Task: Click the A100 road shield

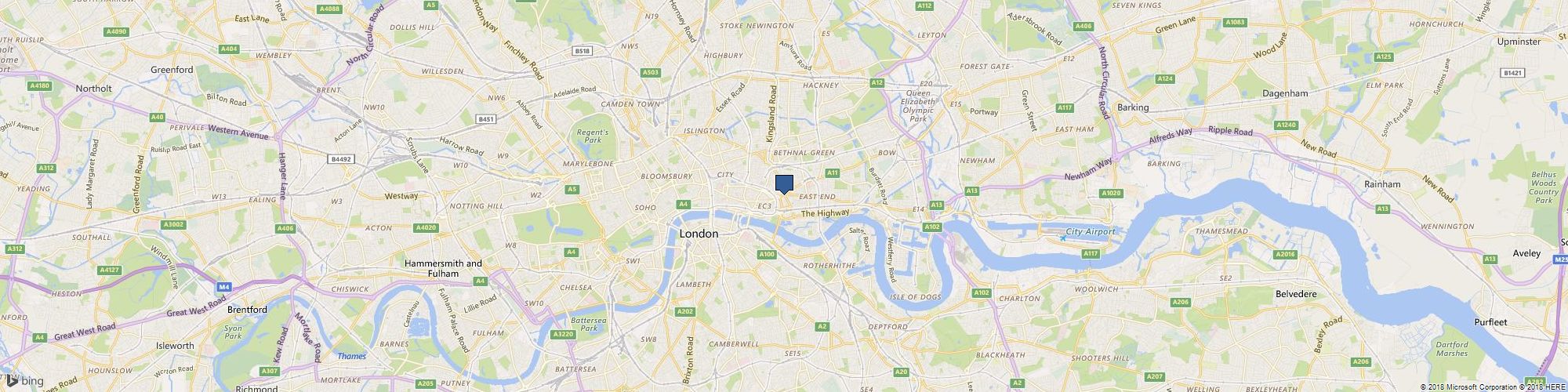Action: tap(768, 254)
